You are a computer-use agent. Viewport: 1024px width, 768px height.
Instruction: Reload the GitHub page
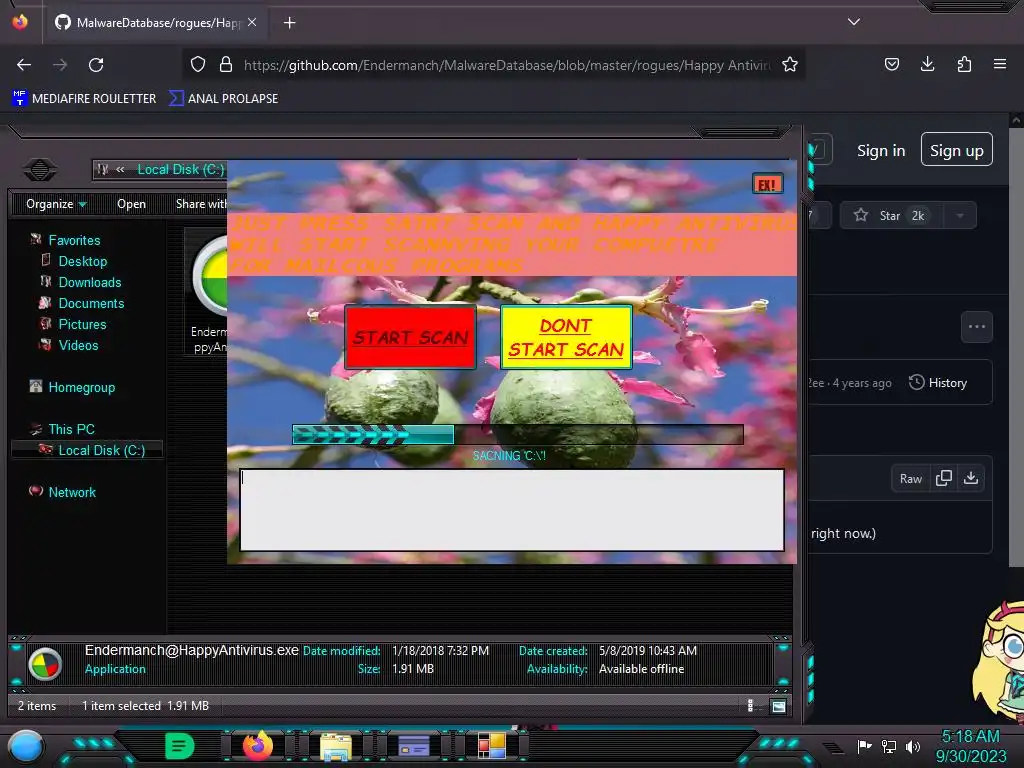(96, 65)
